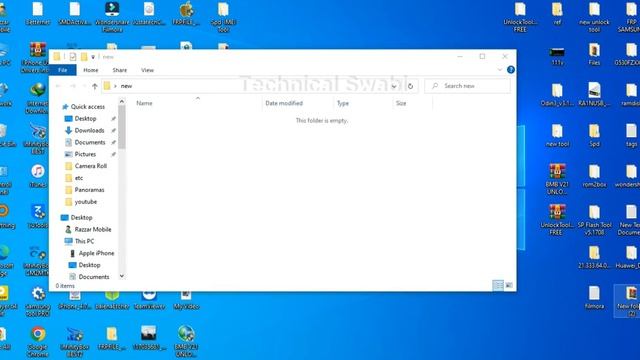Select the '21.333.64.0...' desktop folder

594,257
